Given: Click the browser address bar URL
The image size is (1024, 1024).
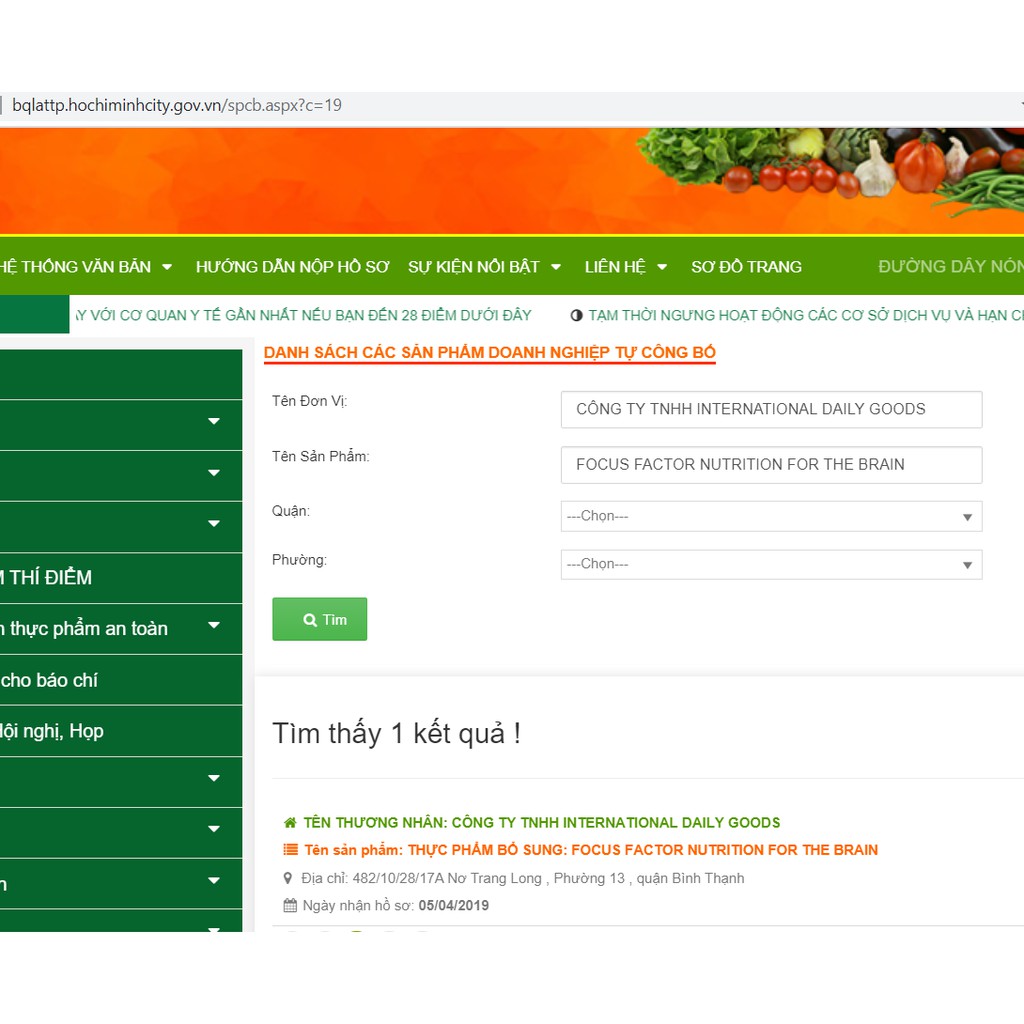Looking at the screenshot, I should coord(177,105).
